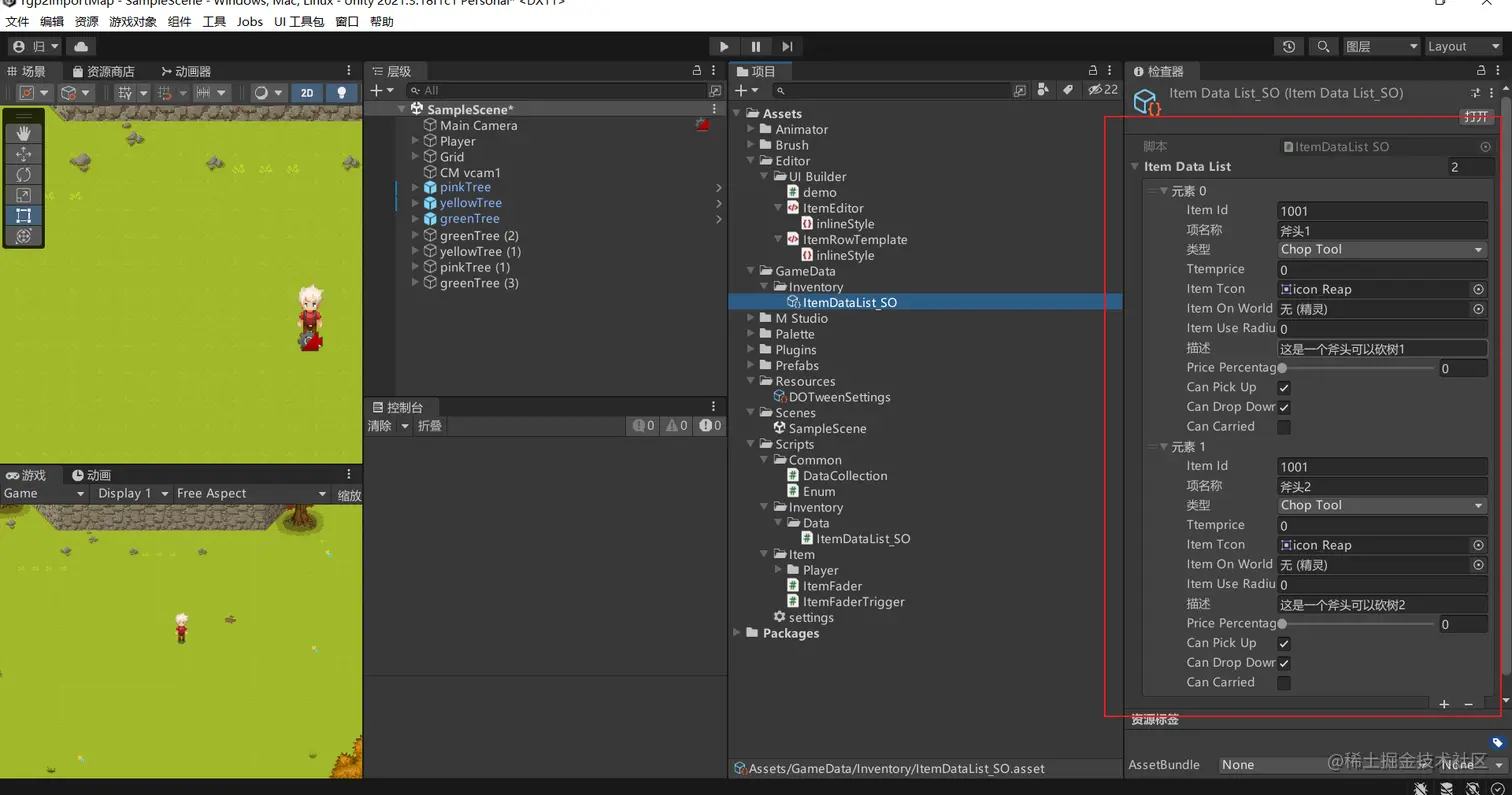Screen dimensions: 1512x795
Task: Toggle hidden packages visibility count 22
Action: [x=1103, y=90]
